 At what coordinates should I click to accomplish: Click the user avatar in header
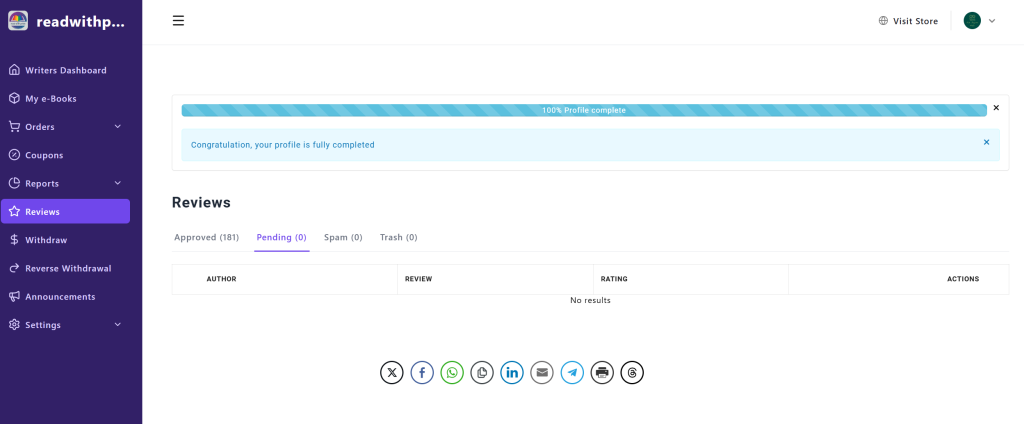[972, 20]
